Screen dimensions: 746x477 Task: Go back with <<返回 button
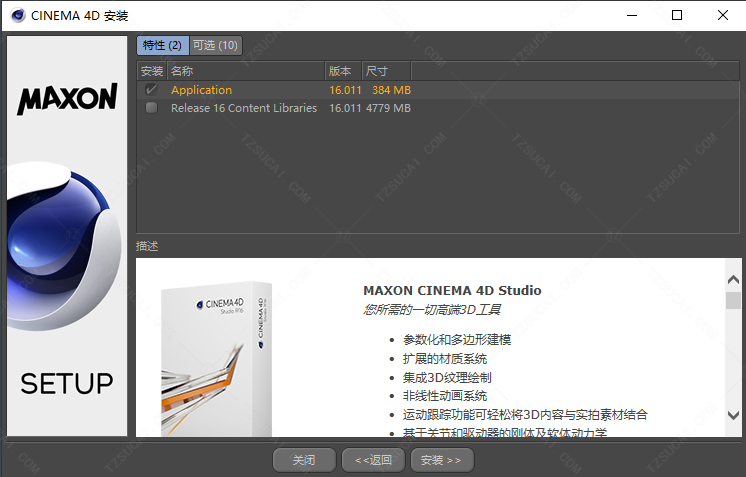373,460
